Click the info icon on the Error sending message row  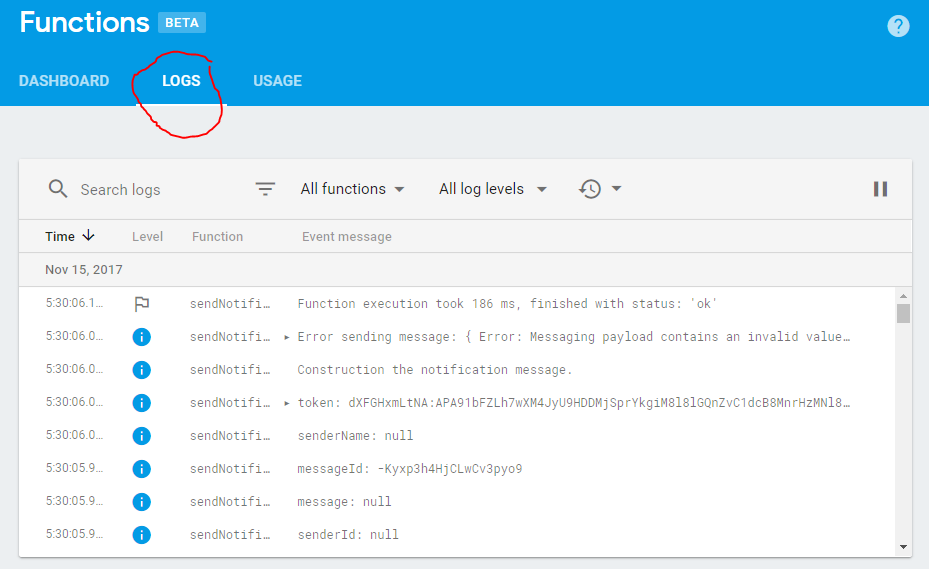[142, 337]
